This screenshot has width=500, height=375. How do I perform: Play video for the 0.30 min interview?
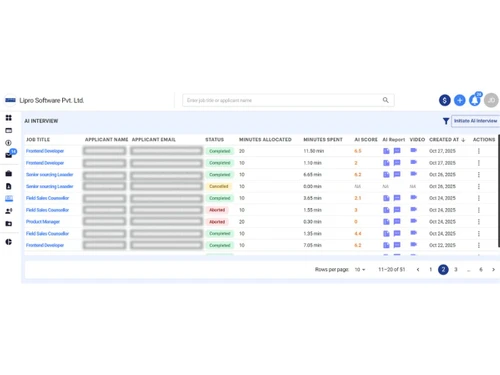[413, 221]
